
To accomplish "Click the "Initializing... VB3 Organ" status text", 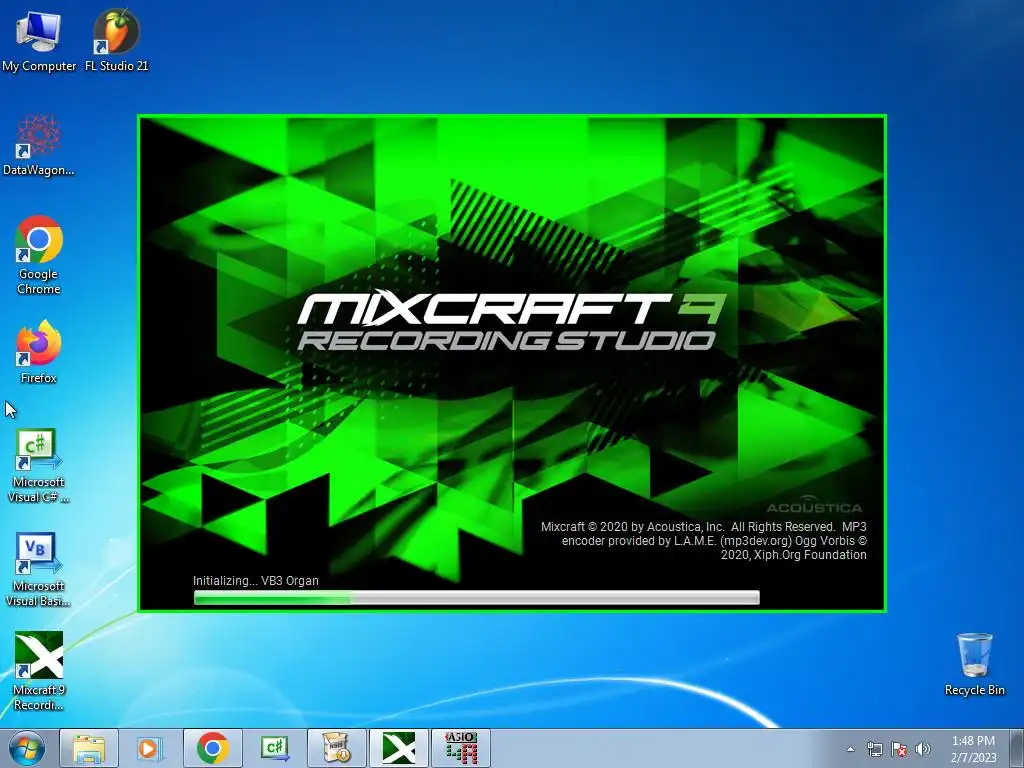I will 255,581.
